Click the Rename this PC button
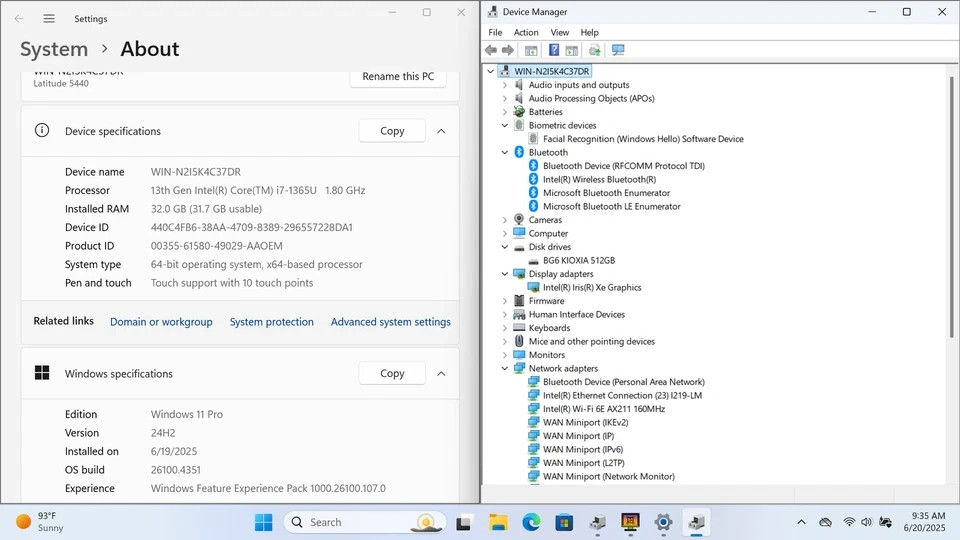The image size is (960, 540). 398,77
